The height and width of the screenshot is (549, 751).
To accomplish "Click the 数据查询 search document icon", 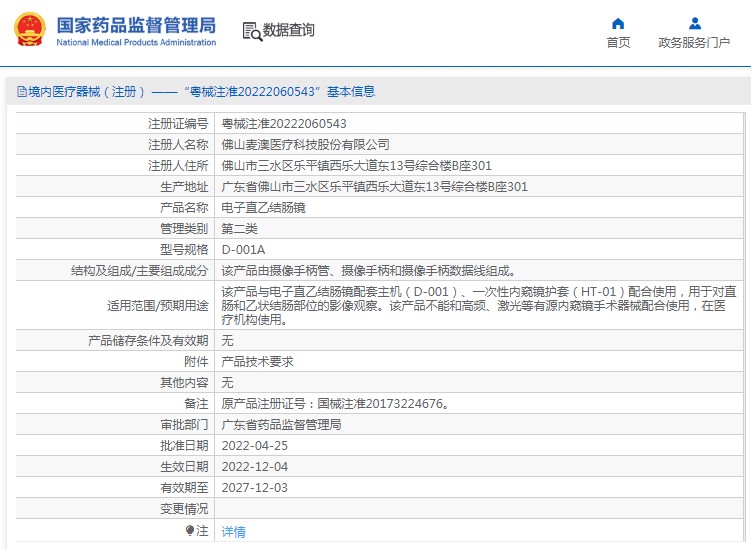I will 251,30.
